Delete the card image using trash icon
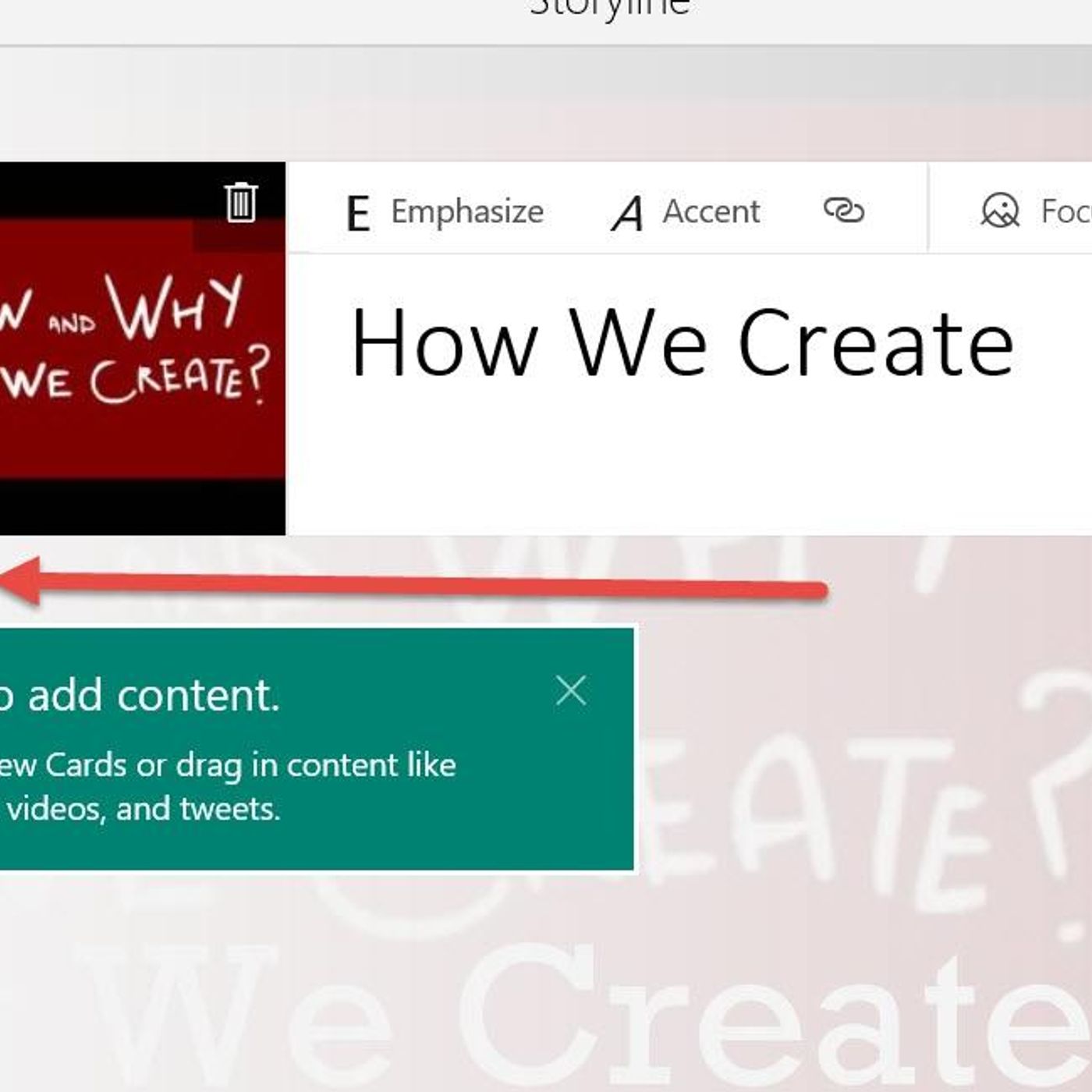Image resolution: width=1092 pixels, height=1092 pixels. tap(240, 203)
